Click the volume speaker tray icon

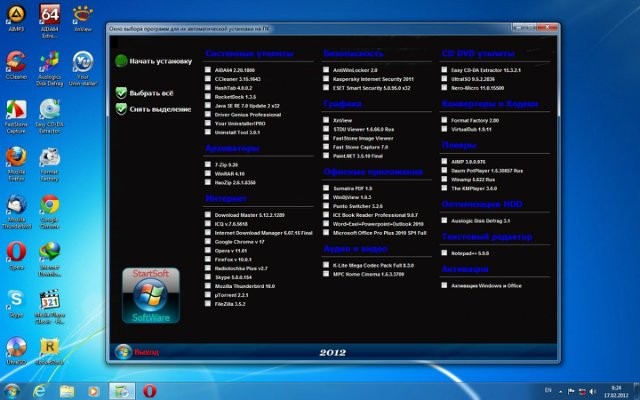[x=592, y=392]
